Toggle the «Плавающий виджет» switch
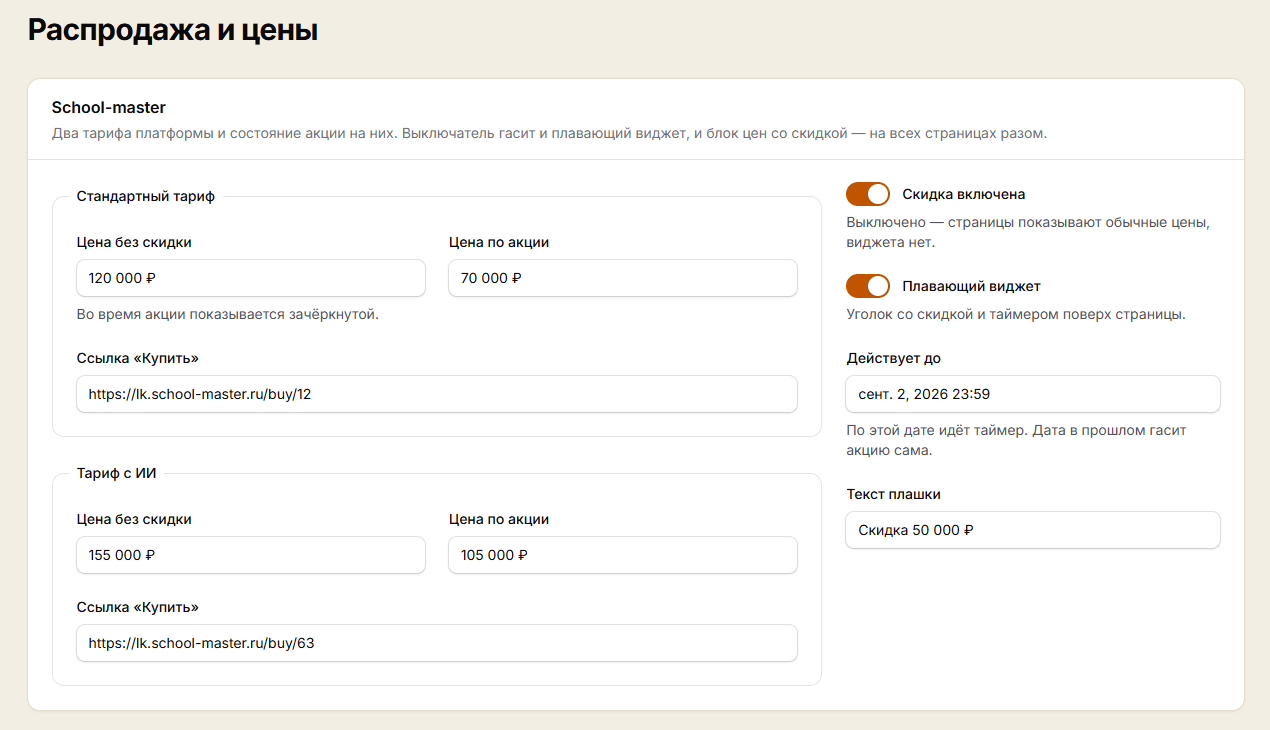Image resolution: width=1270 pixels, height=730 pixels. pyautogui.click(x=867, y=286)
